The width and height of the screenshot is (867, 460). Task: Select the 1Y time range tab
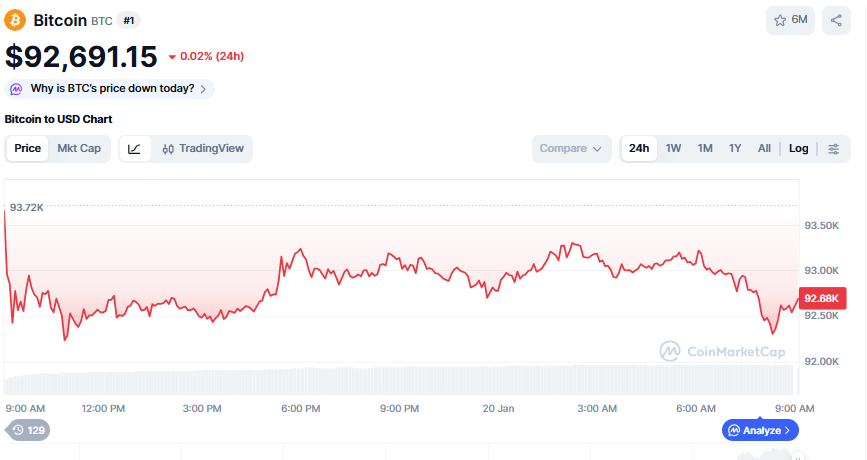pyautogui.click(x=735, y=149)
